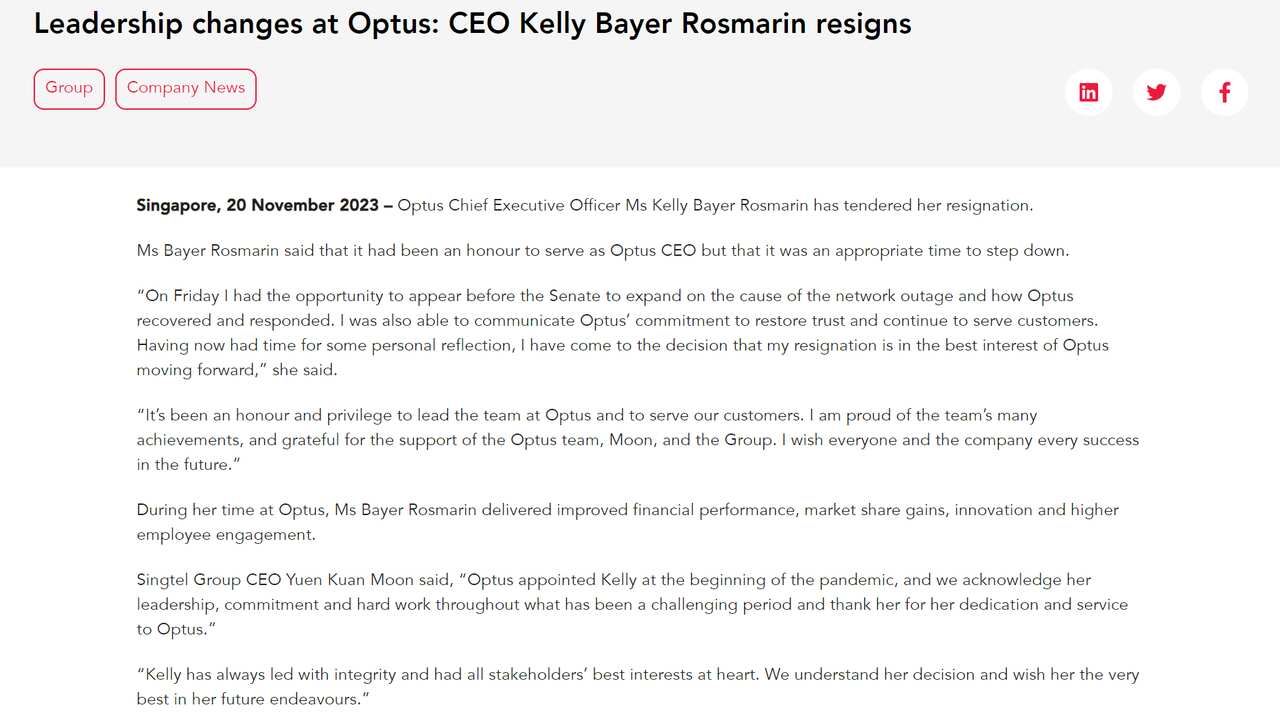Click the Group category label
The height and width of the screenshot is (725, 1280).
pos(68,88)
